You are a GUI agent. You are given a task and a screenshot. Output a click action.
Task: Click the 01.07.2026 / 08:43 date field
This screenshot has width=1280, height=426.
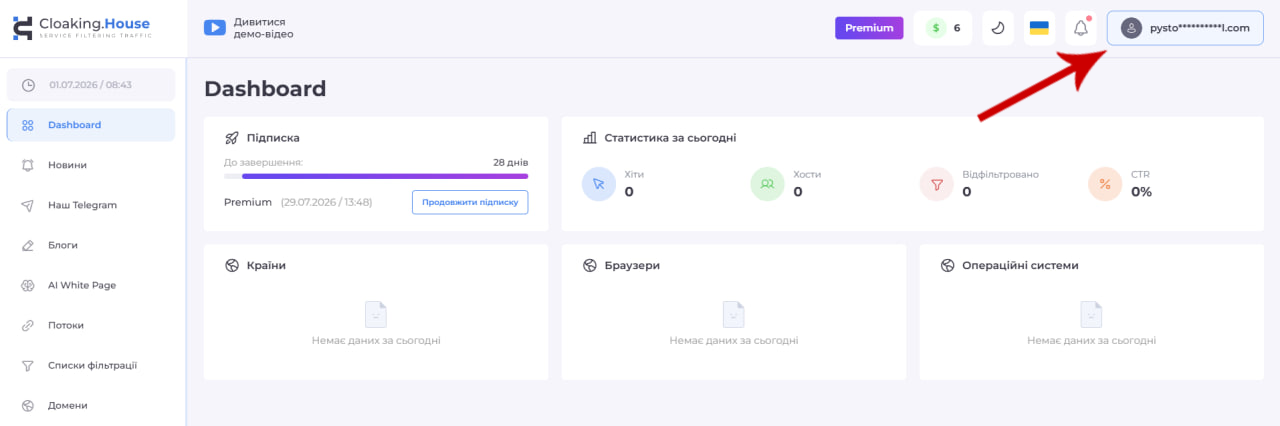click(x=91, y=85)
